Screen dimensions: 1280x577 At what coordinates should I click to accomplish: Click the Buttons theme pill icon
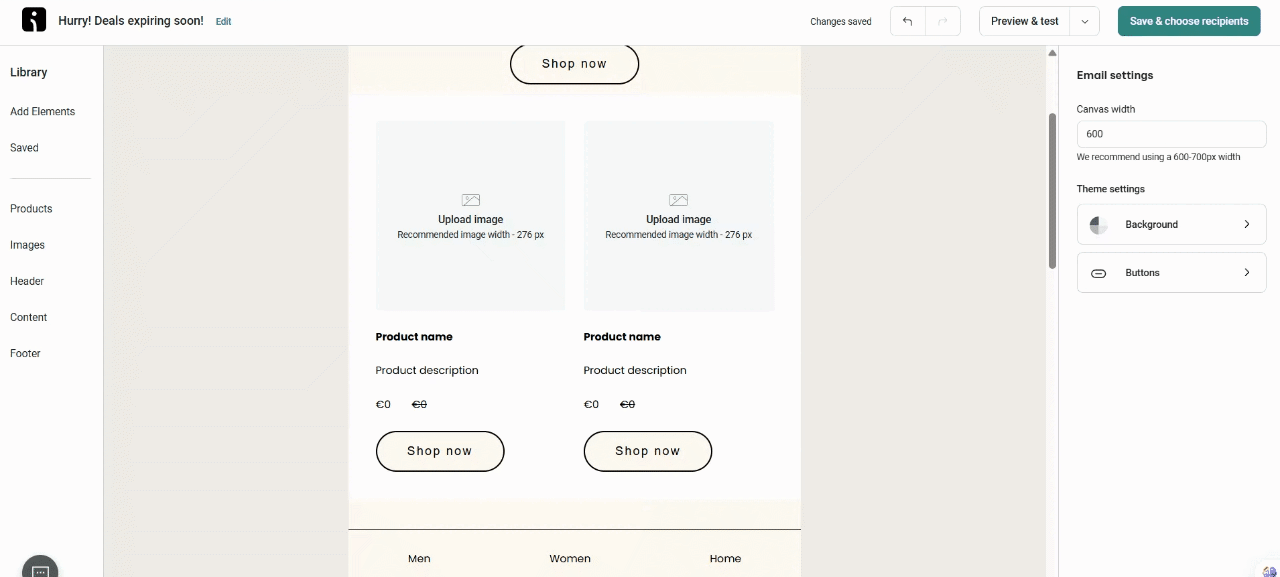click(x=1098, y=273)
